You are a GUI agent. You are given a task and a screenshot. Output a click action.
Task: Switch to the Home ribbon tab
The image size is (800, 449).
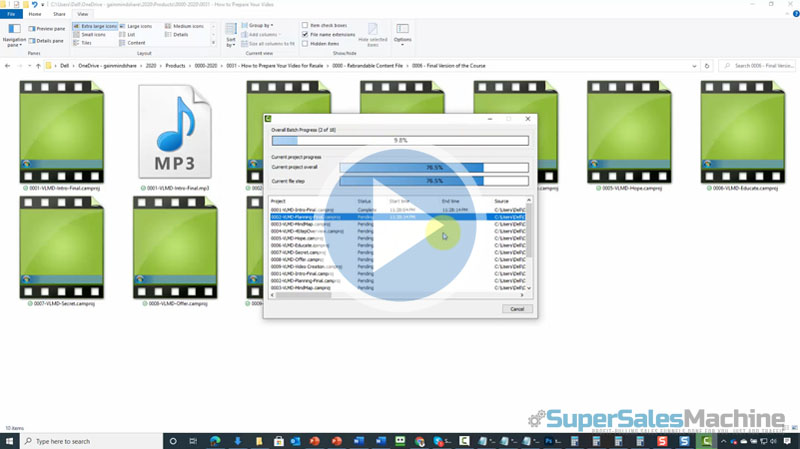pyautogui.click(x=35, y=14)
